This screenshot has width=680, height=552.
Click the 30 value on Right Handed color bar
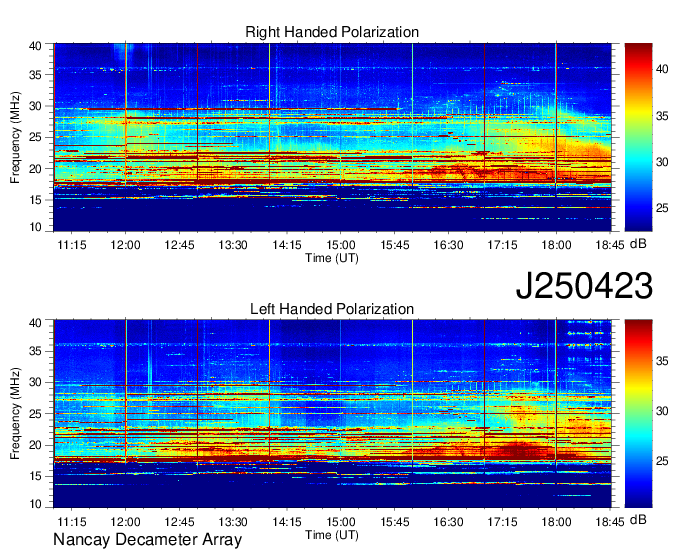click(662, 162)
